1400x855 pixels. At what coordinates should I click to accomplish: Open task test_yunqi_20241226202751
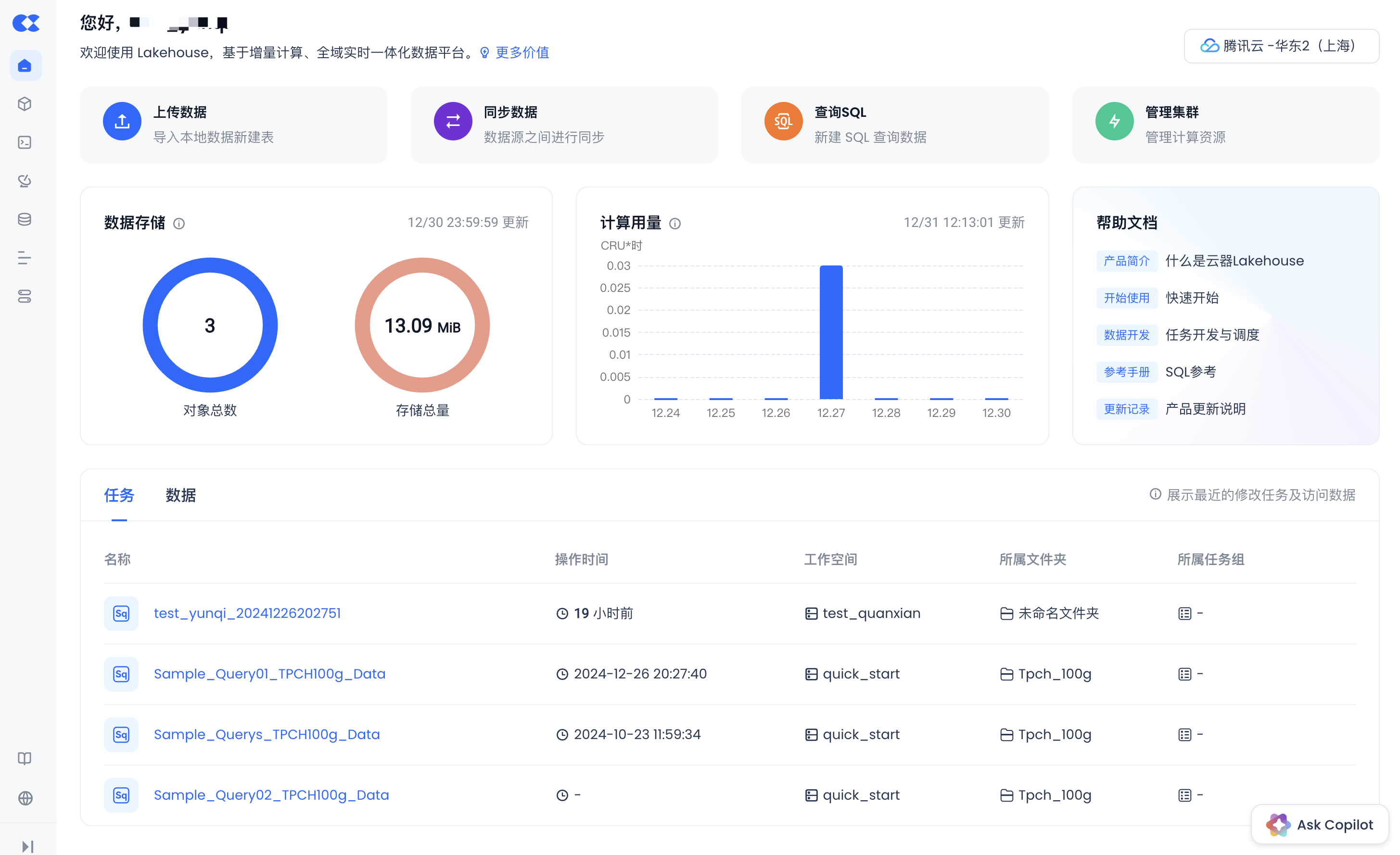click(247, 613)
